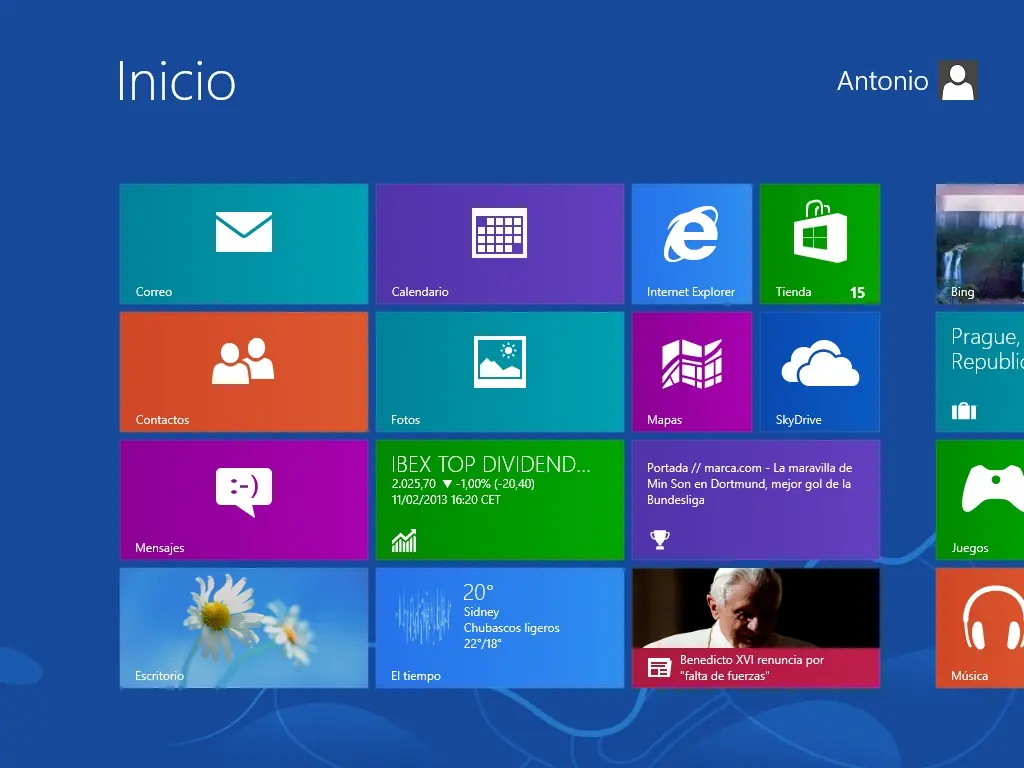Click the finance chart icon on IBEX tile
1024x768 pixels.
[404, 540]
